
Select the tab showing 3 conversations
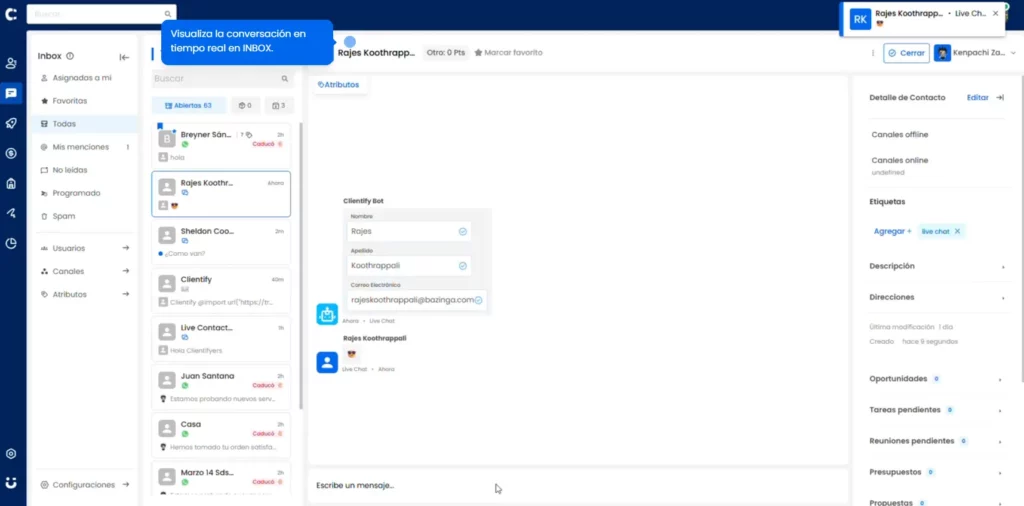tap(280, 105)
